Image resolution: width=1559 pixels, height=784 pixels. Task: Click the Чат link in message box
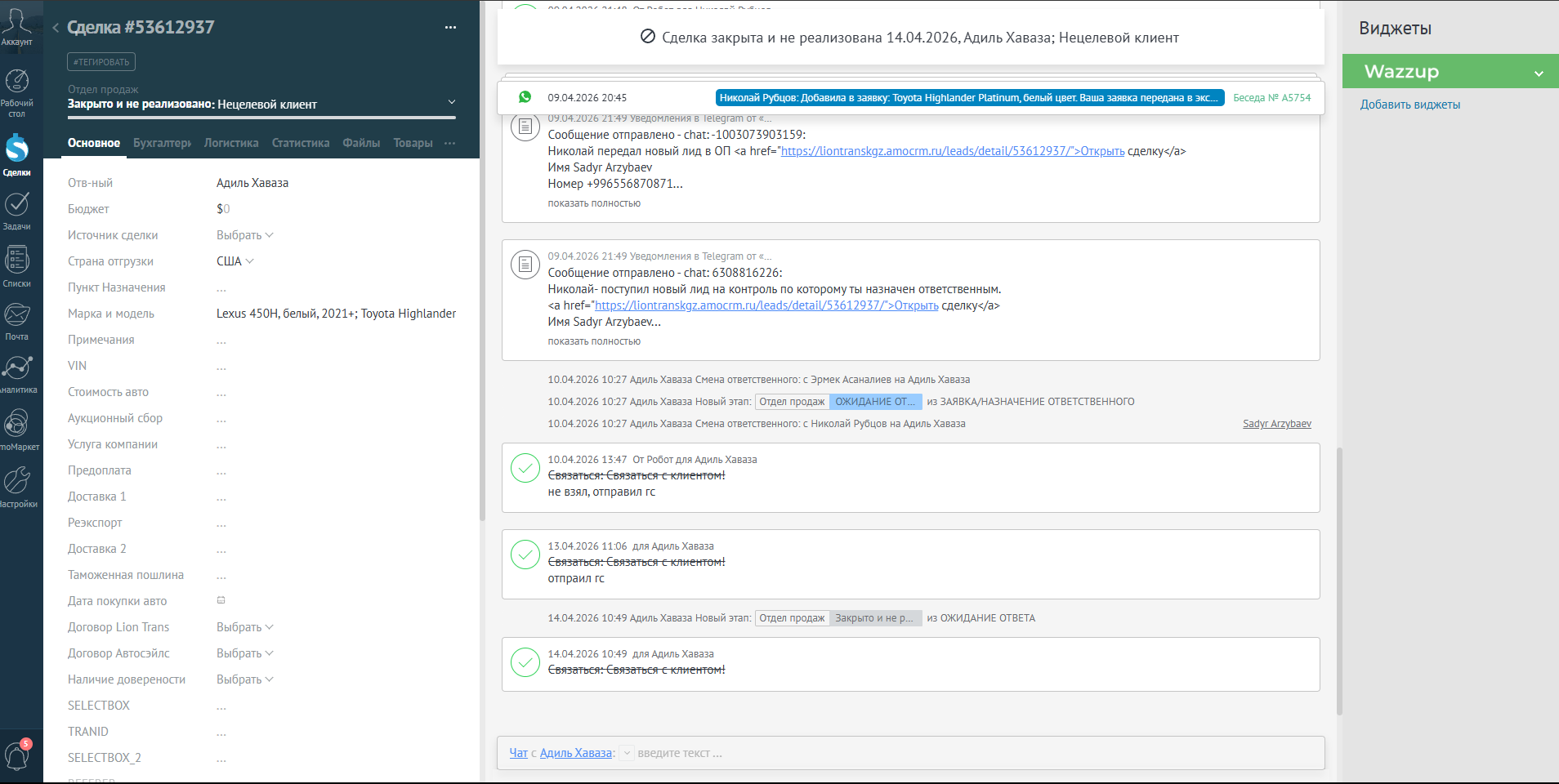519,753
